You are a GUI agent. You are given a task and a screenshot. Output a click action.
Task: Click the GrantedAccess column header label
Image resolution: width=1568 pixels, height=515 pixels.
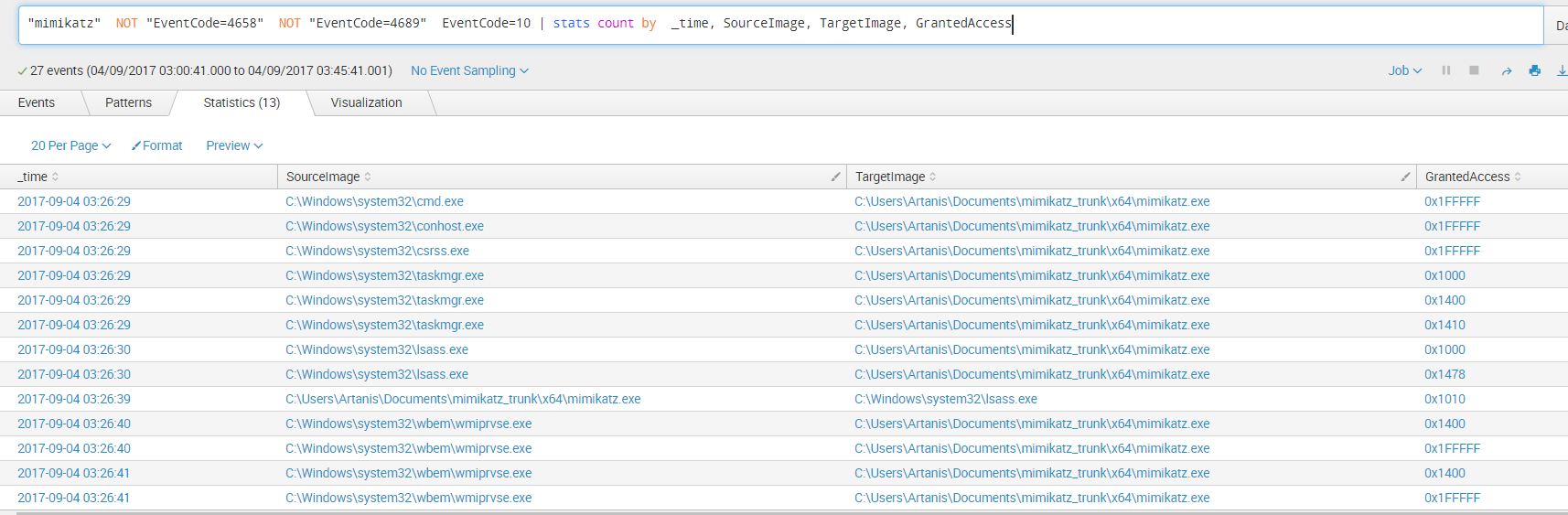[x=1467, y=177]
